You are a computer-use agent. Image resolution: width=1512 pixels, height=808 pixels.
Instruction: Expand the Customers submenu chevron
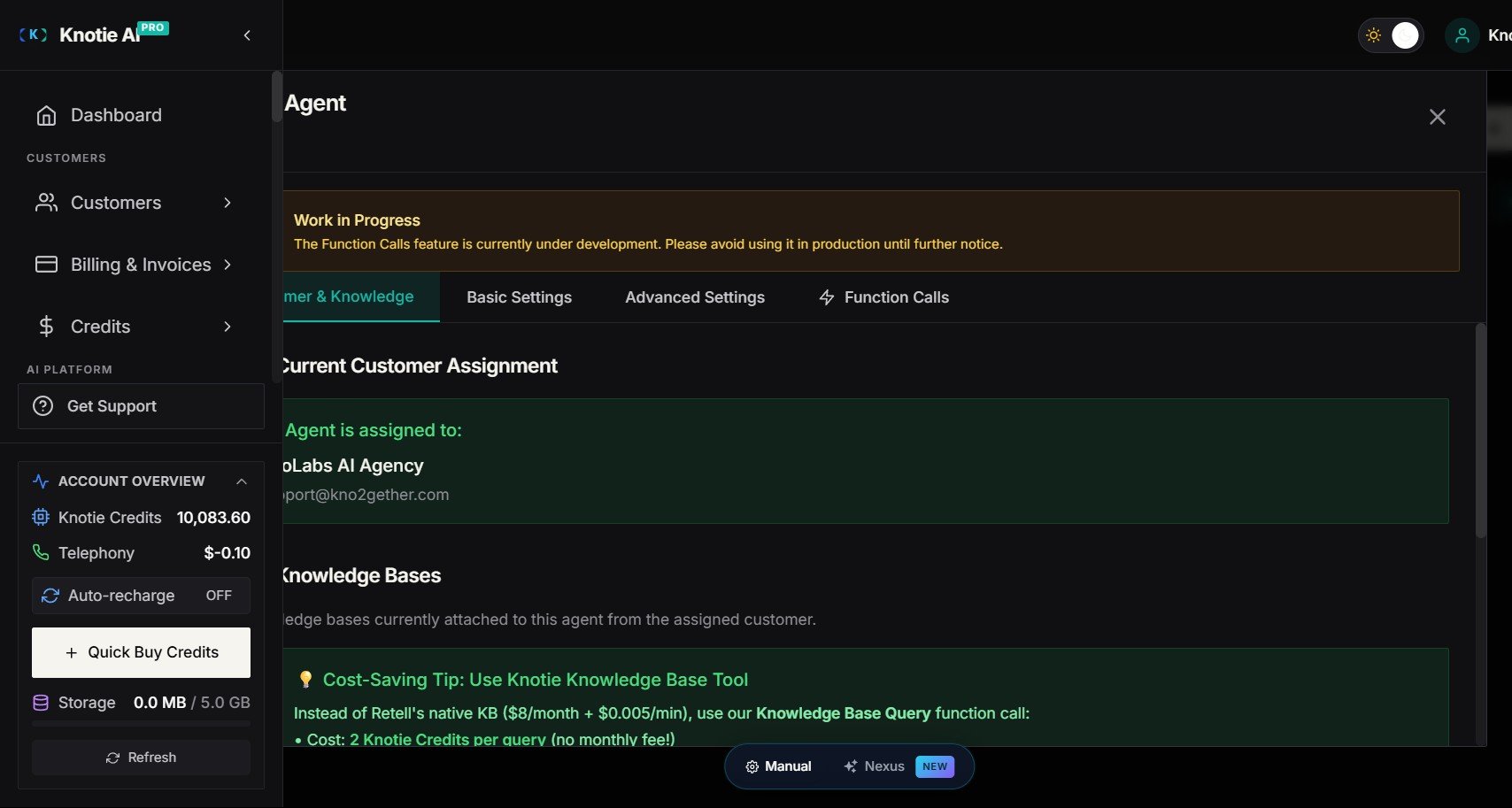[228, 203]
